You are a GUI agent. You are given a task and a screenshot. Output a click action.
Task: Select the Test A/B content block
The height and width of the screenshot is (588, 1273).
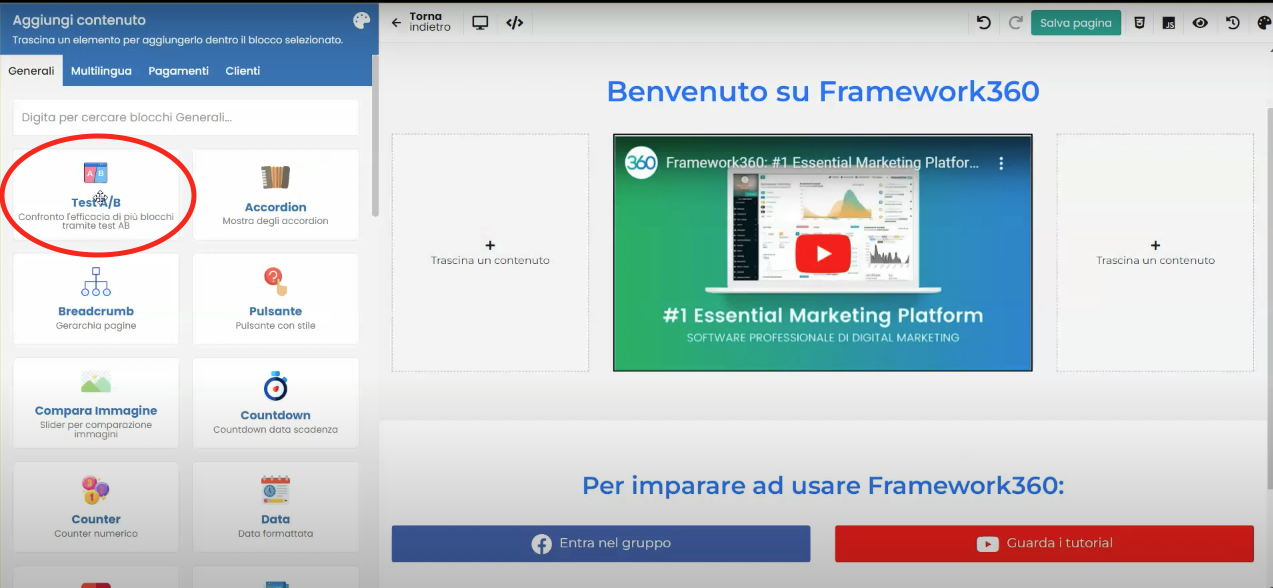(96, 194)
